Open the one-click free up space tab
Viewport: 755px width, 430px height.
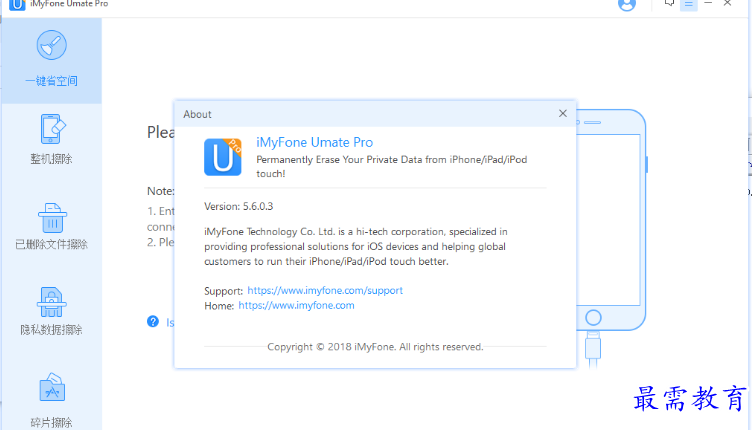(x=52, y=60)
